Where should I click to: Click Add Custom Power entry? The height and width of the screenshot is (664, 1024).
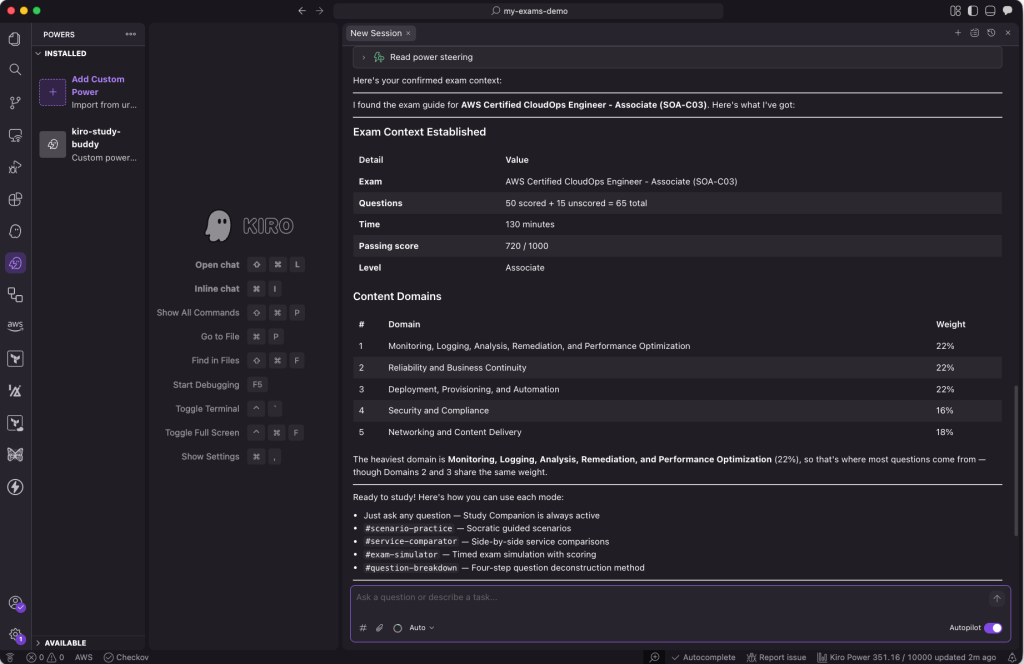click(89, 92)
